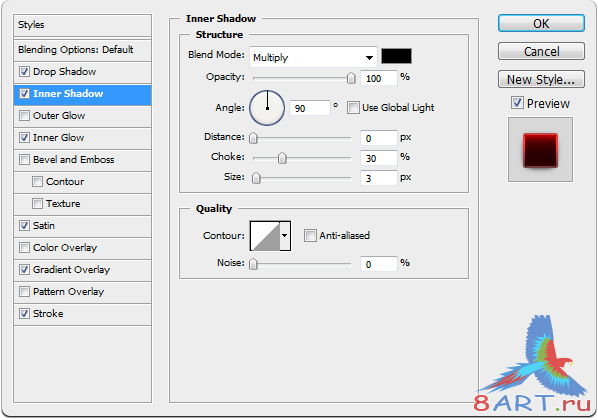The height and width of the screenshot is (420, 598).
Task: Turn on the Anti-aliased checkbox
Action: coord(310,235)
